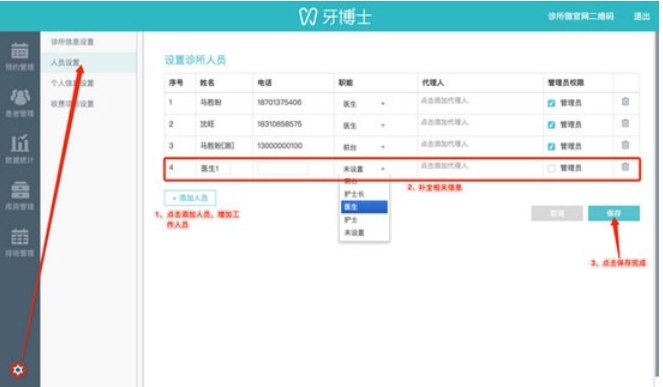Click 点击添加代理人 in row 3
The image size is (663, 387).
(444, 144)
